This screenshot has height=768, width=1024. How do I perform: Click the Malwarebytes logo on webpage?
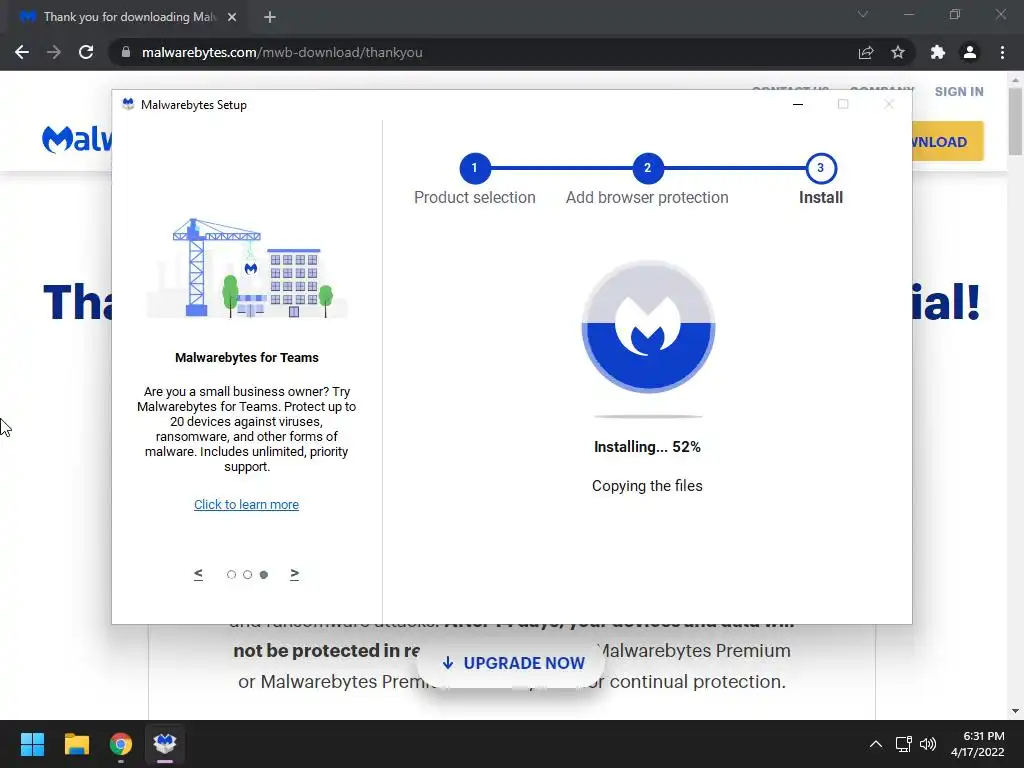click(77, 139)
